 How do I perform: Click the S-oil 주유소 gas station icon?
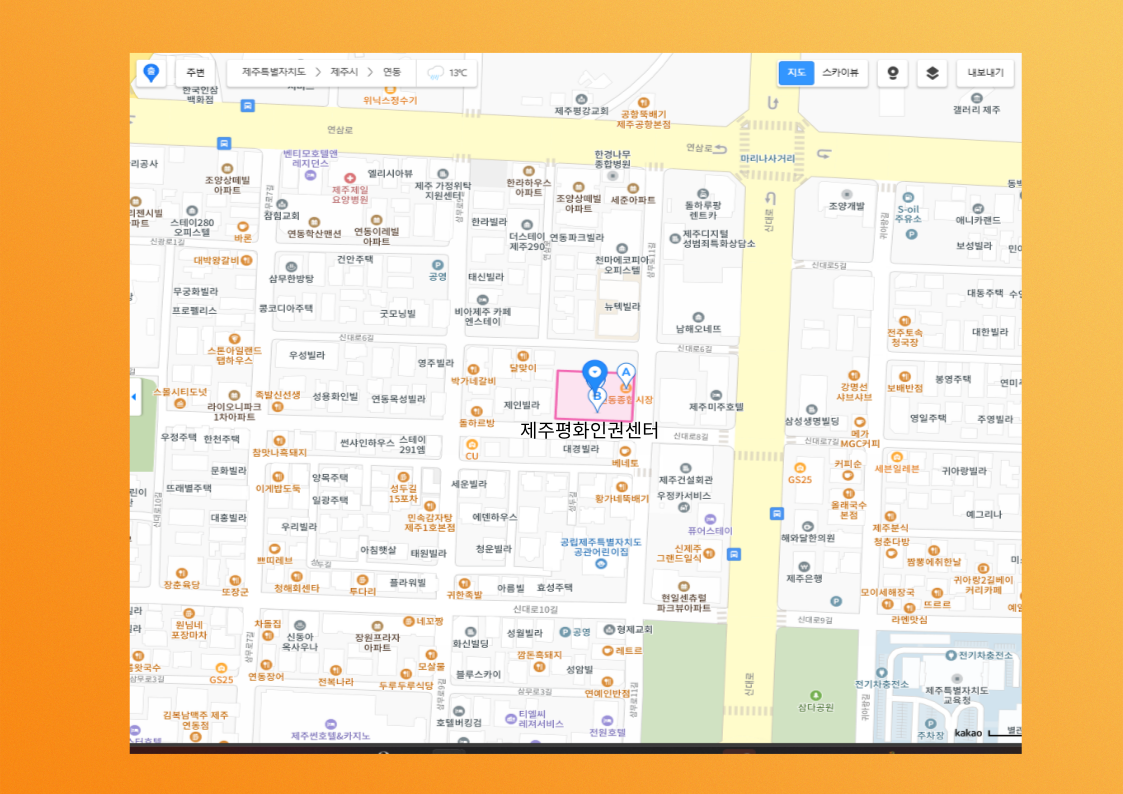pyautogui.click(x=908, y=198)
